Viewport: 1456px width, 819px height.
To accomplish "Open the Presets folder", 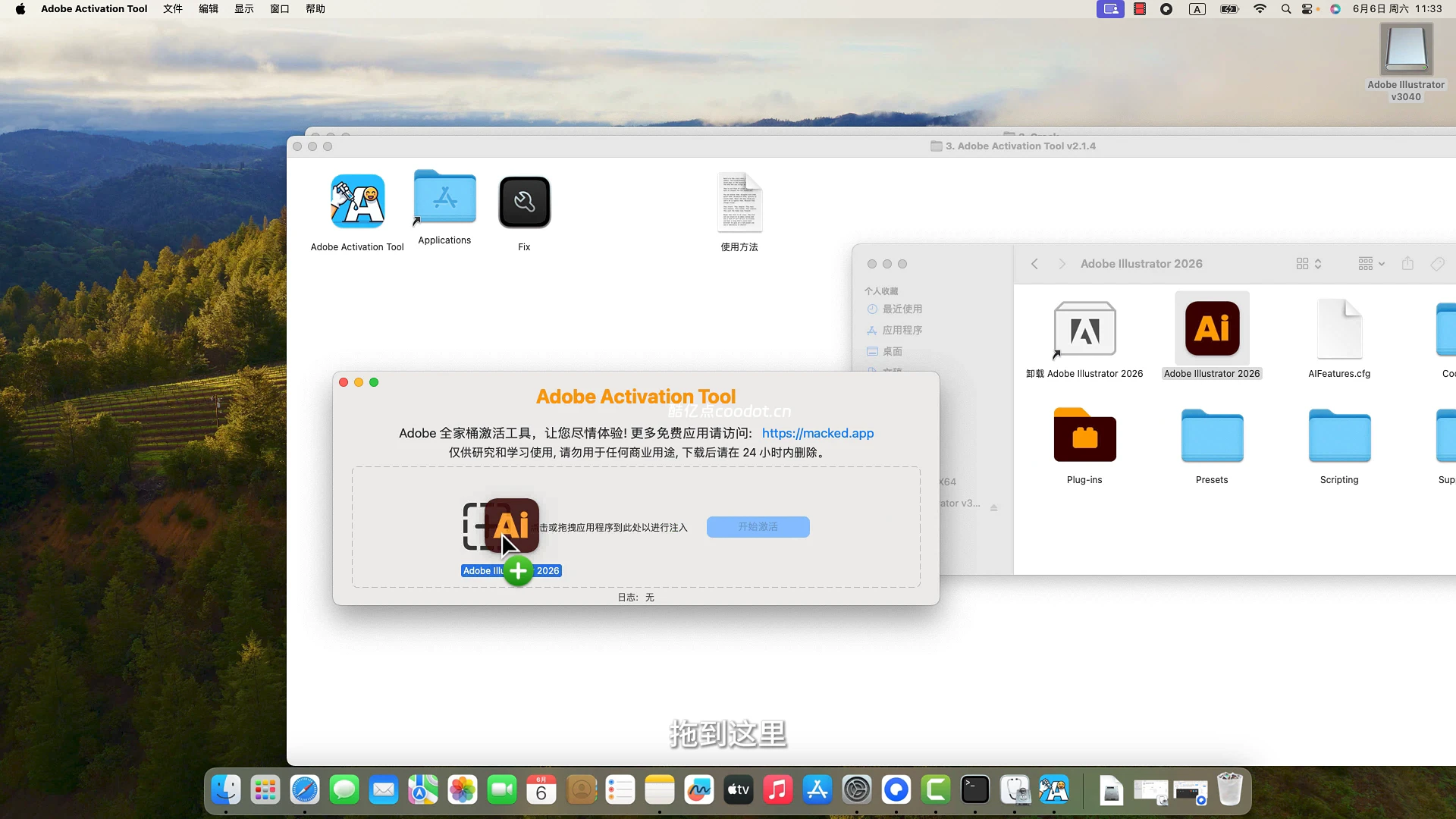I will tap(1212, 435).
